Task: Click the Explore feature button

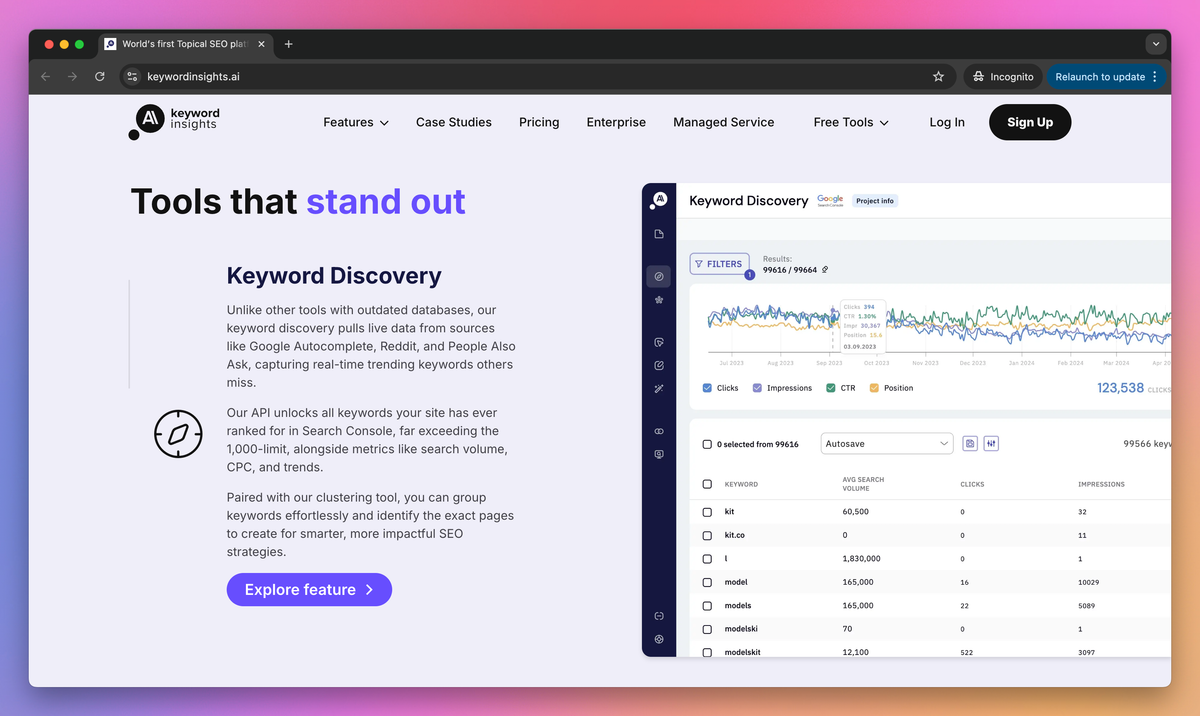Action: 309,590
